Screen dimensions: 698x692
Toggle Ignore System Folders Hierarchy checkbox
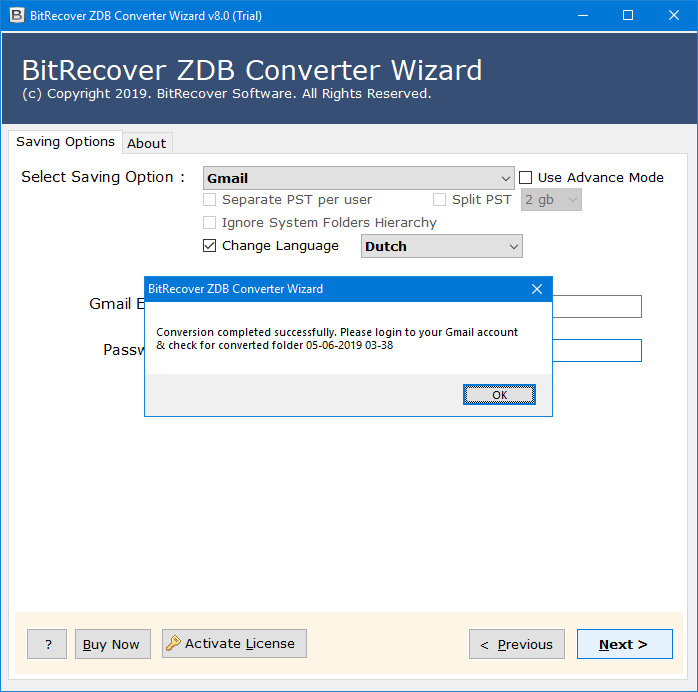pos(210,222)
